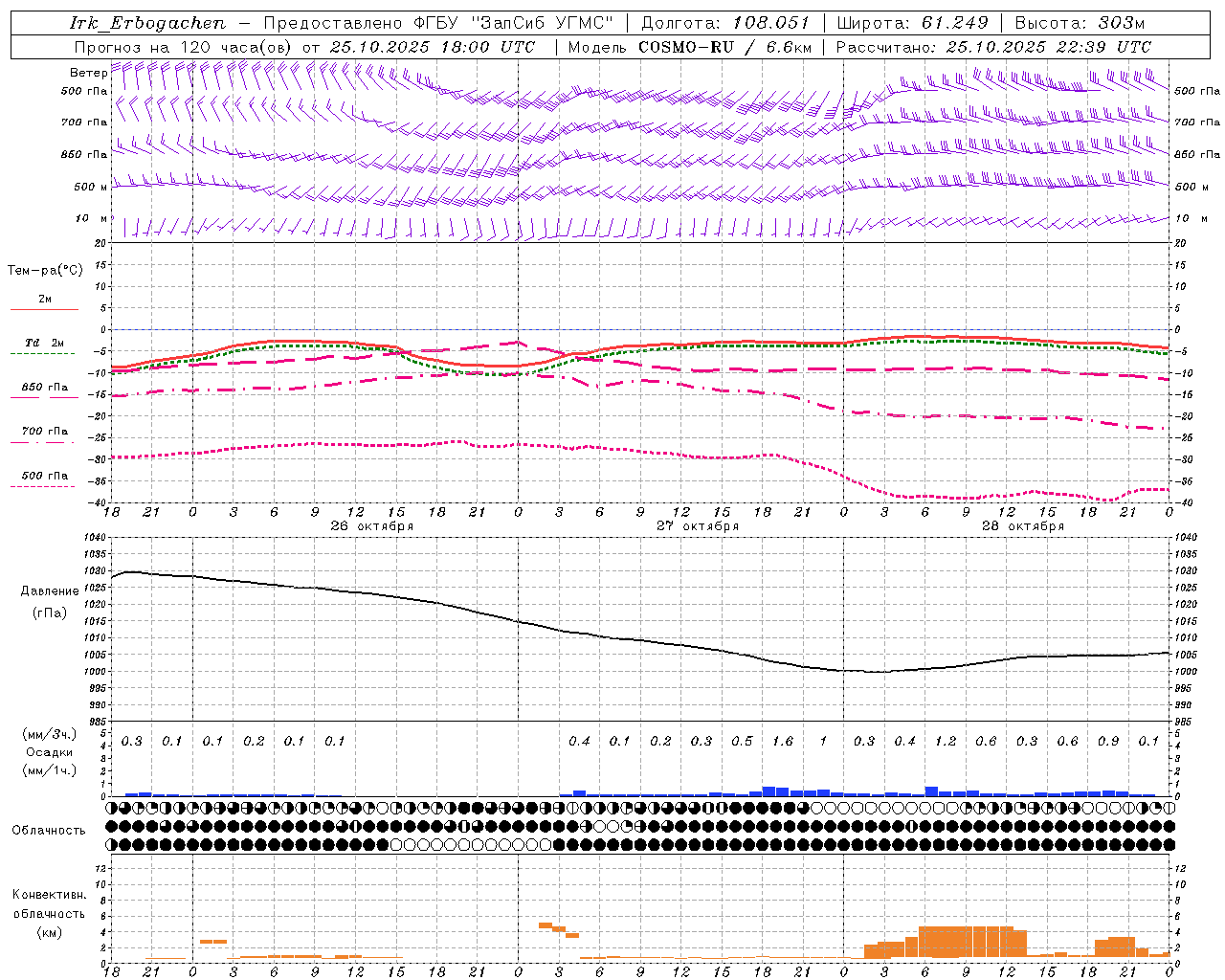1225x980 pixels.
Task: Click the latitude value 61.249
Action: [x=955, y=23]
